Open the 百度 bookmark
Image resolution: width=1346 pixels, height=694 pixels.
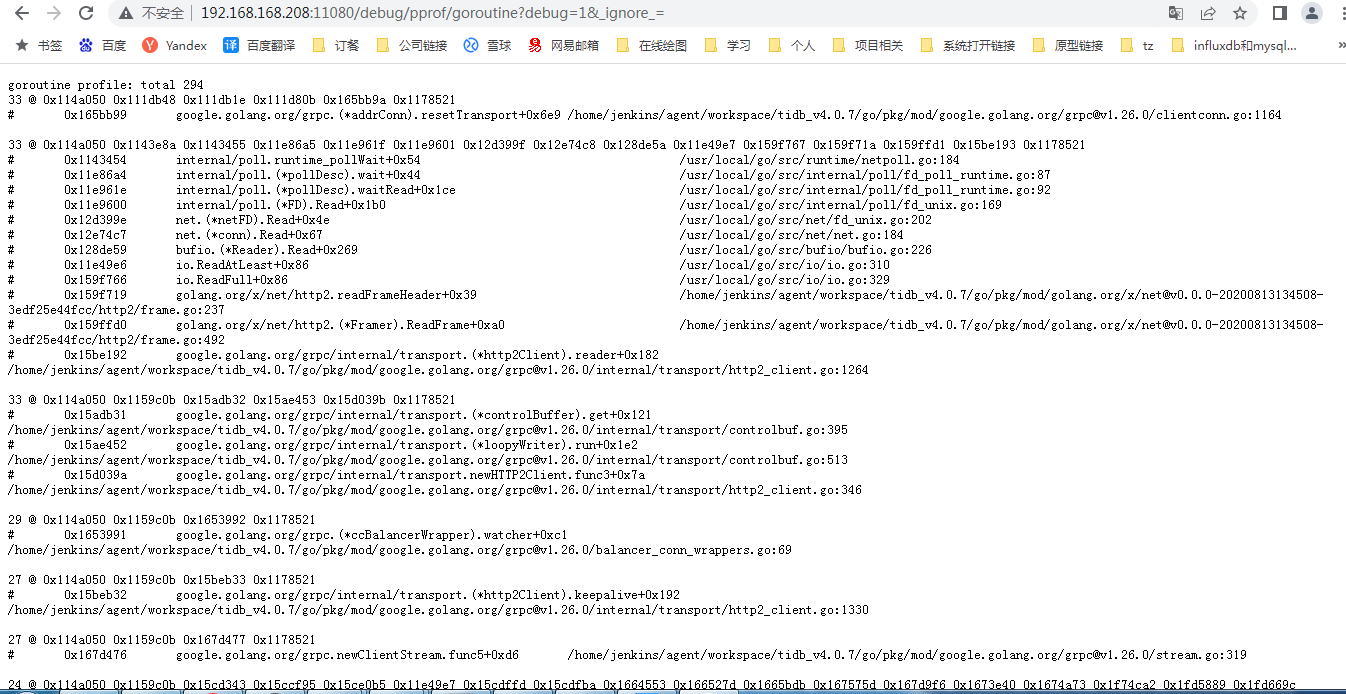(x=103, y=45)
